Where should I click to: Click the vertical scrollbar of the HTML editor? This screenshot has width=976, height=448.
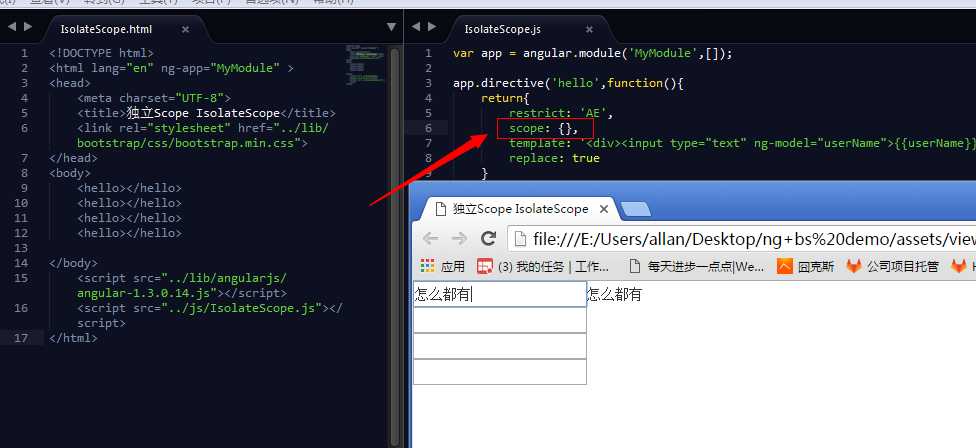[394, 246]
